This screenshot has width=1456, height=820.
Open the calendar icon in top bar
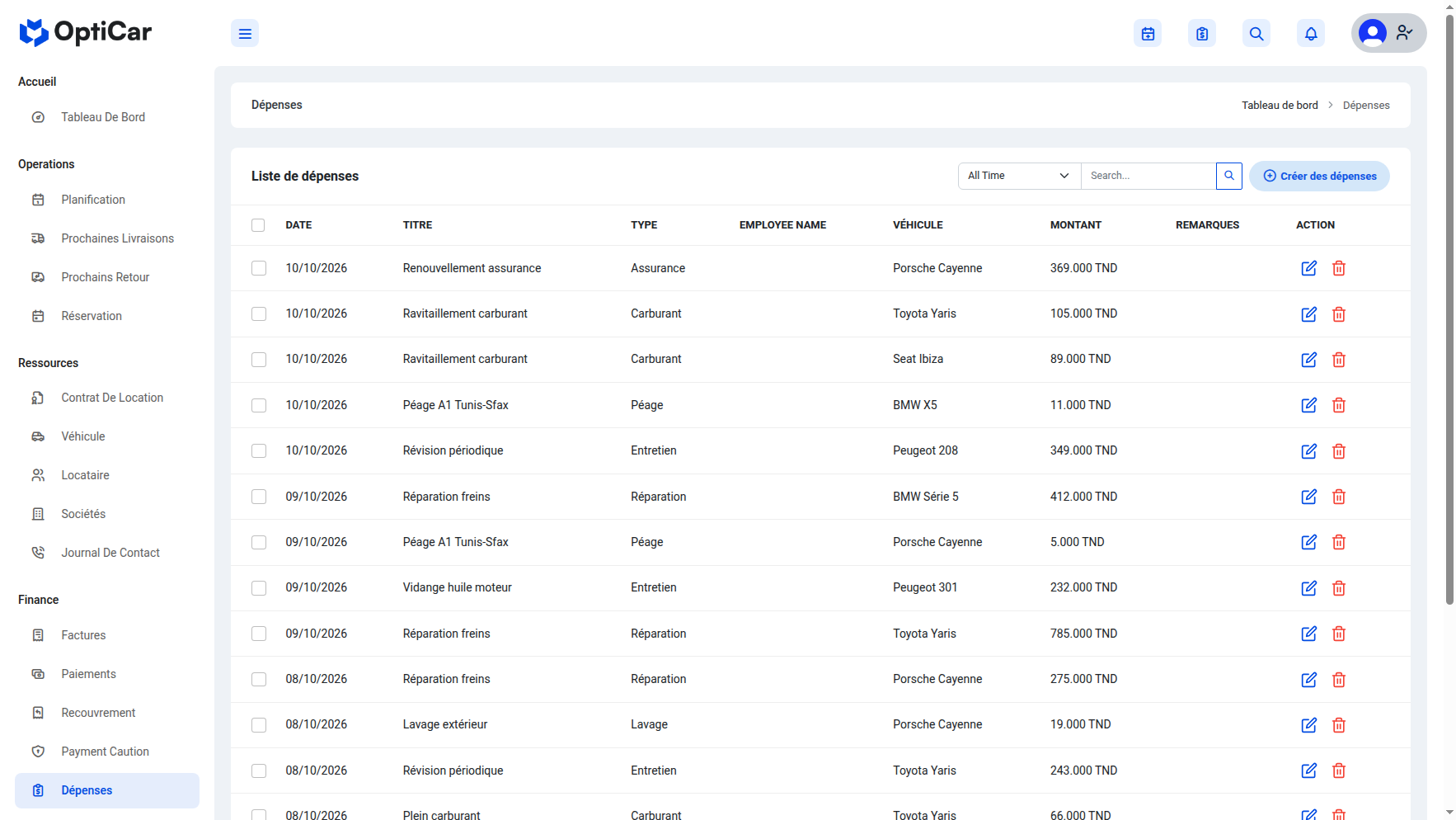point(1148,34)
